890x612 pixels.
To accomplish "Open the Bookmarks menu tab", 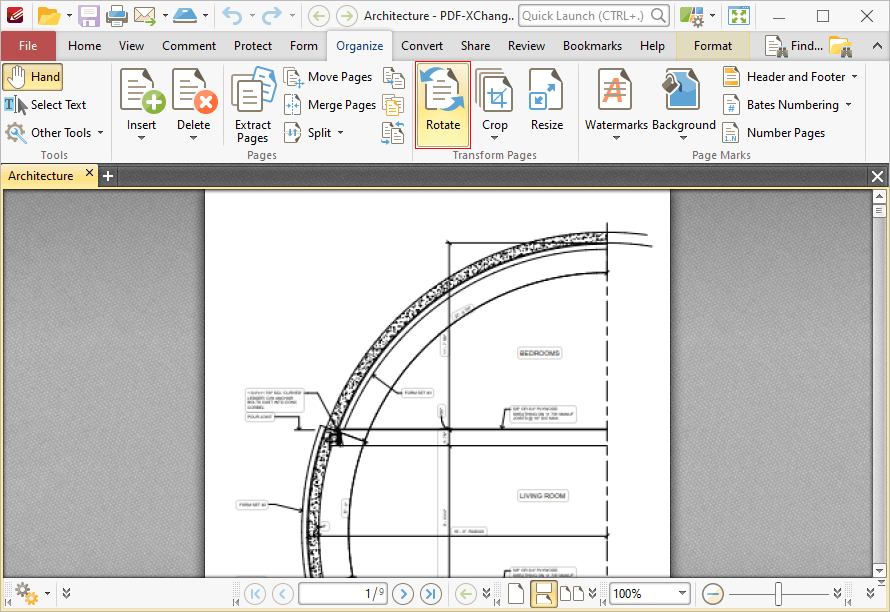I will pos(592,45).
